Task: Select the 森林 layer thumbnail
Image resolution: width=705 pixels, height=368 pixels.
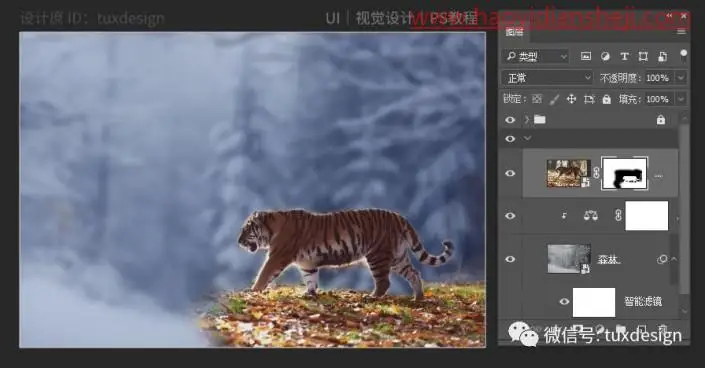Action: tap(569, 259)
